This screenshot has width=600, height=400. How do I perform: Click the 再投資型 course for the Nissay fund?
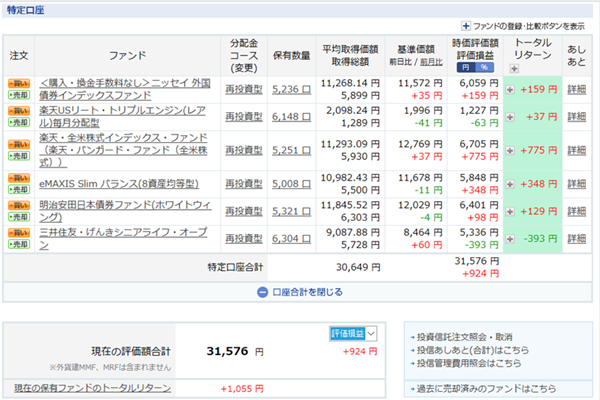pos(244,89)
